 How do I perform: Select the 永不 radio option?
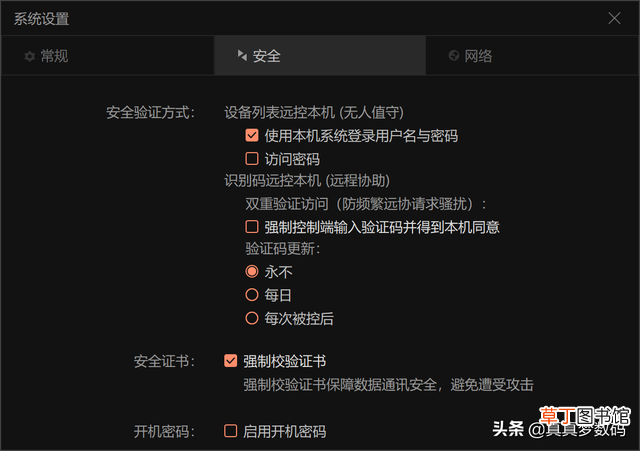pyautogui.click(x=252, y=271)
